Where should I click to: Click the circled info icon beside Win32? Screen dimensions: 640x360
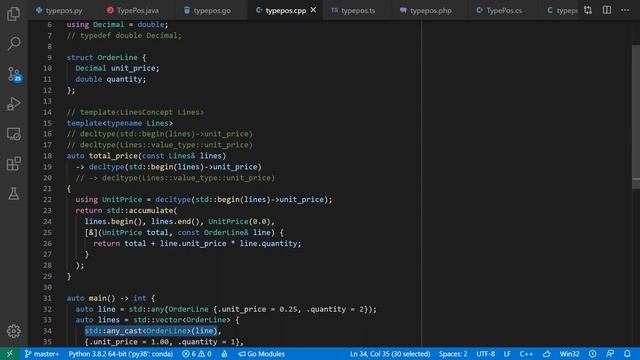[593, 354]
